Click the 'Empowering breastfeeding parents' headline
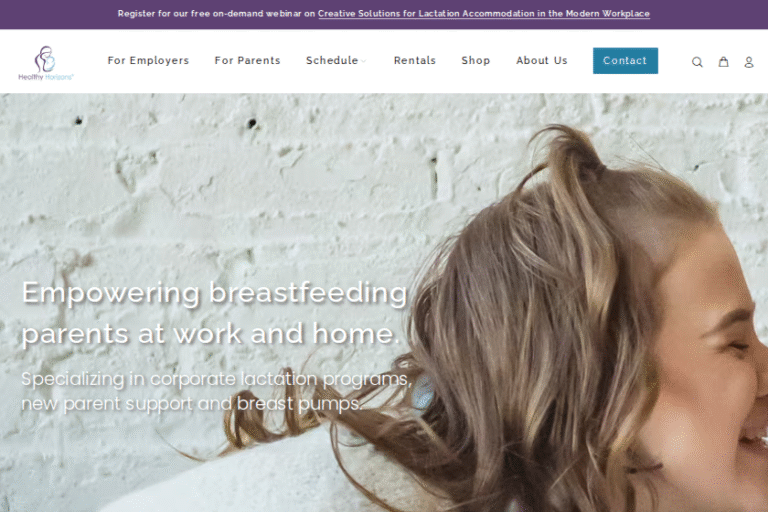The width and height of the screenshot is (768, 512). point(215,314)
